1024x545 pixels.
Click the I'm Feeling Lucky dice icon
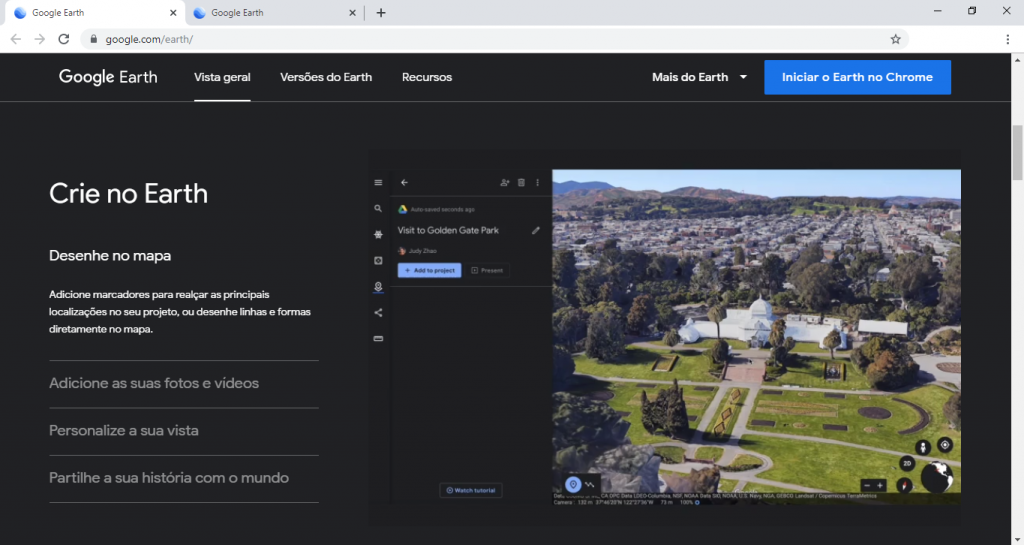(378, 260)
